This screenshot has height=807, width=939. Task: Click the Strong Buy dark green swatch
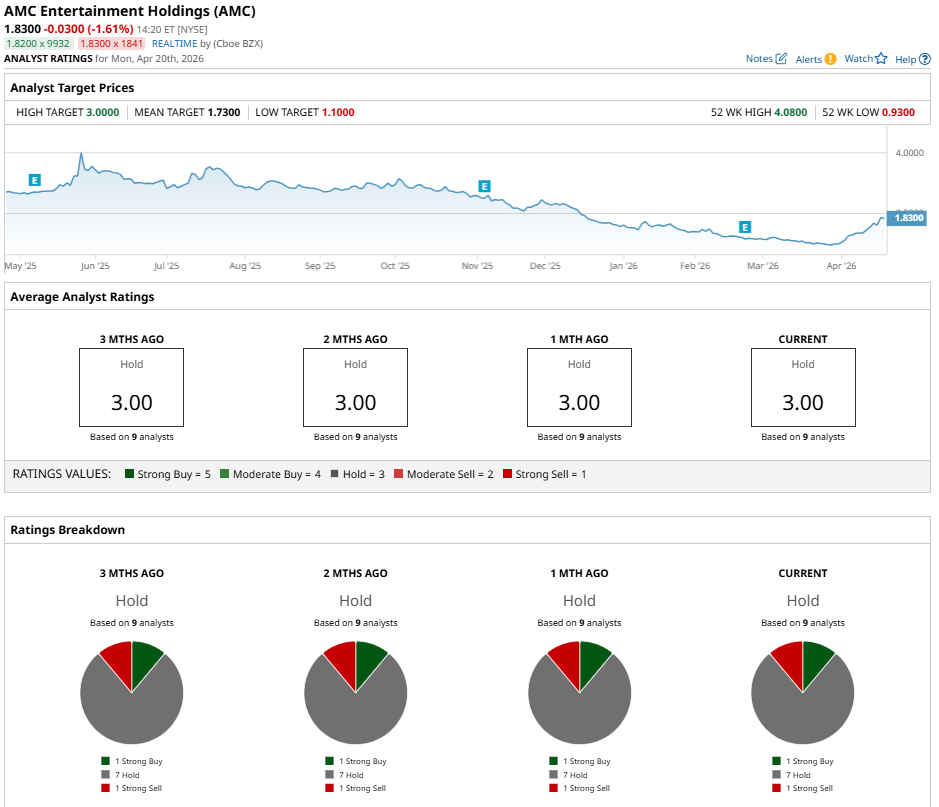(x=129, y=474)
